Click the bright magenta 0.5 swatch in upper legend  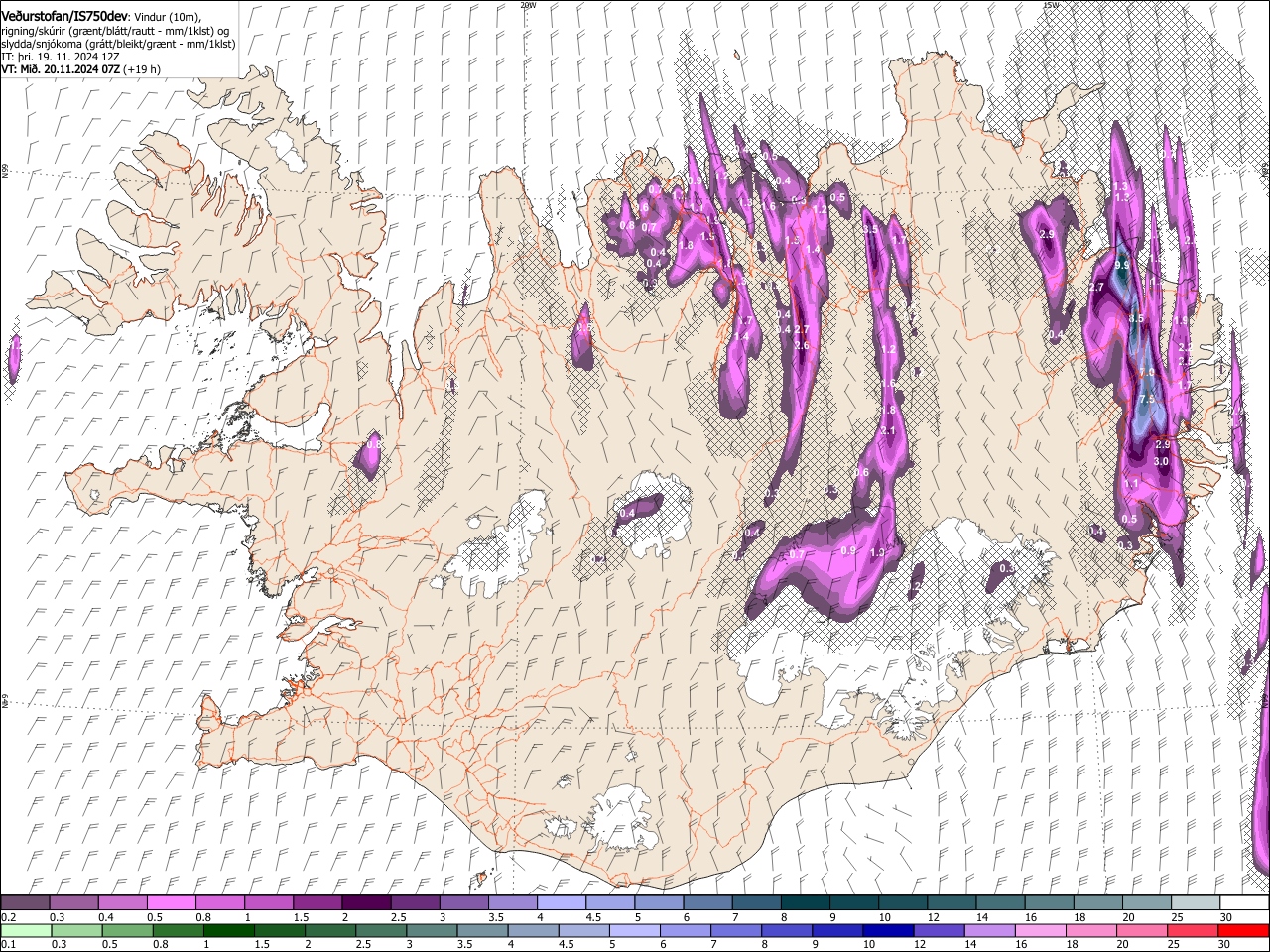(171, 903)
